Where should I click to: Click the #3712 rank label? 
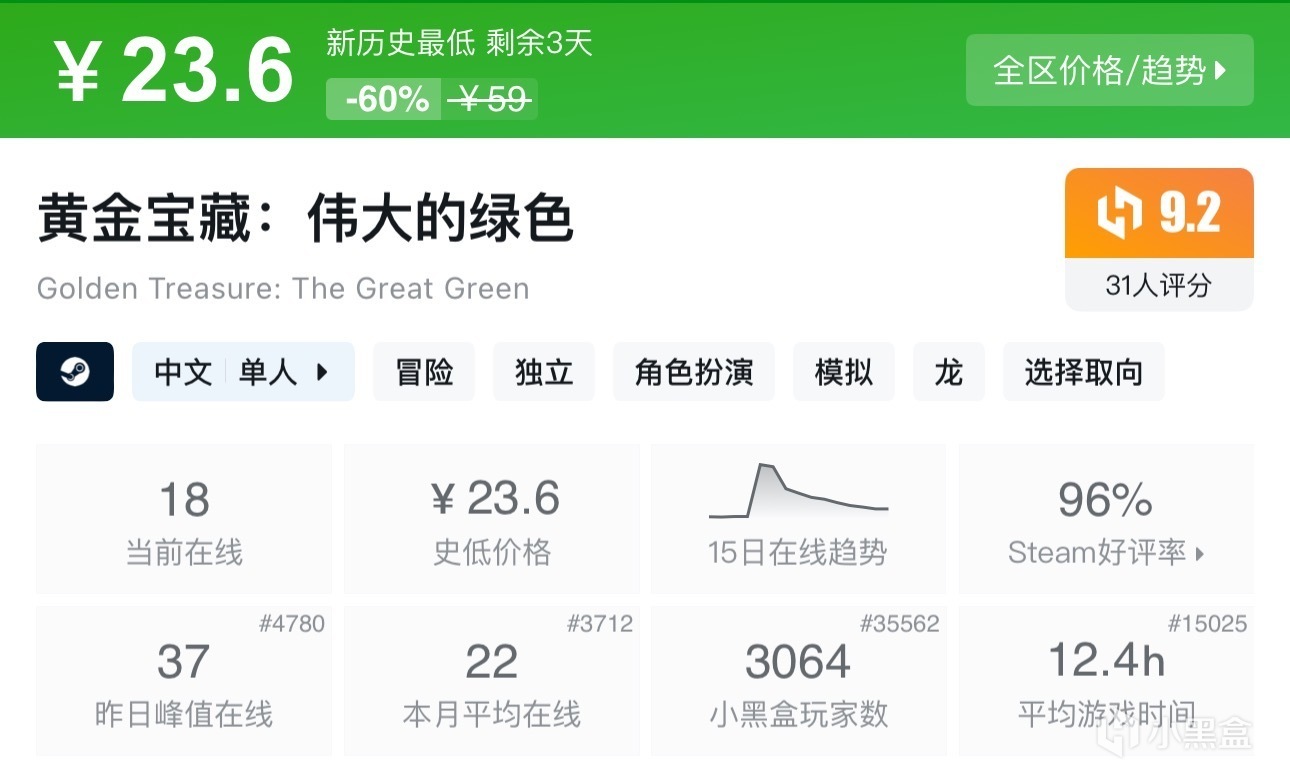coord(600,624)
